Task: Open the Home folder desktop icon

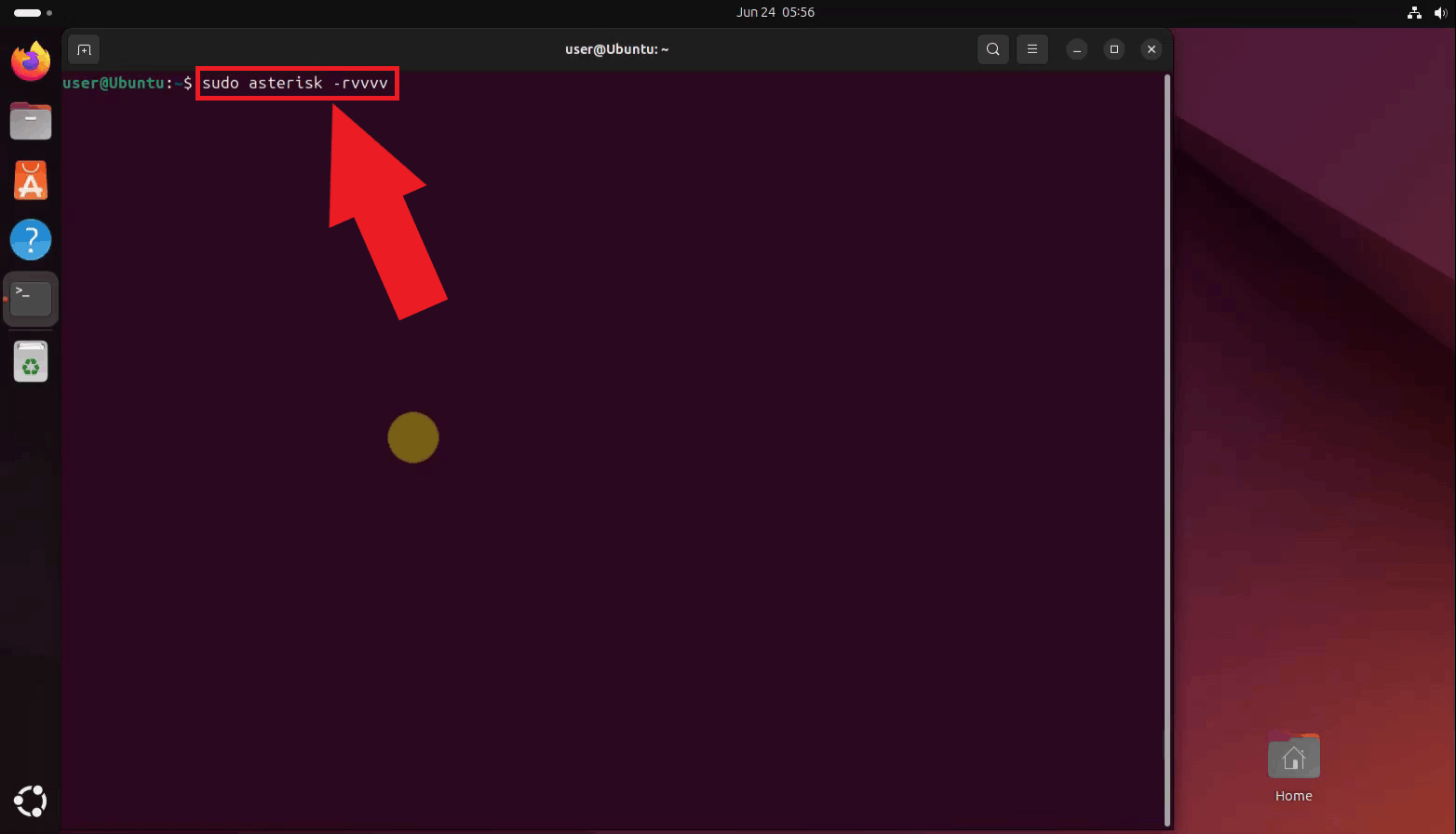Action: 1293,768
